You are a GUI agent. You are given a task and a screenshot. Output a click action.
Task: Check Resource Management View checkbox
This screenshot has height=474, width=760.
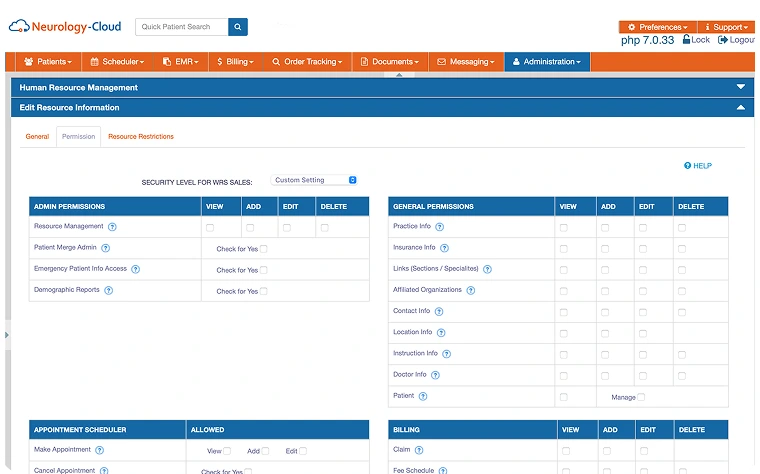click(210, 227)
